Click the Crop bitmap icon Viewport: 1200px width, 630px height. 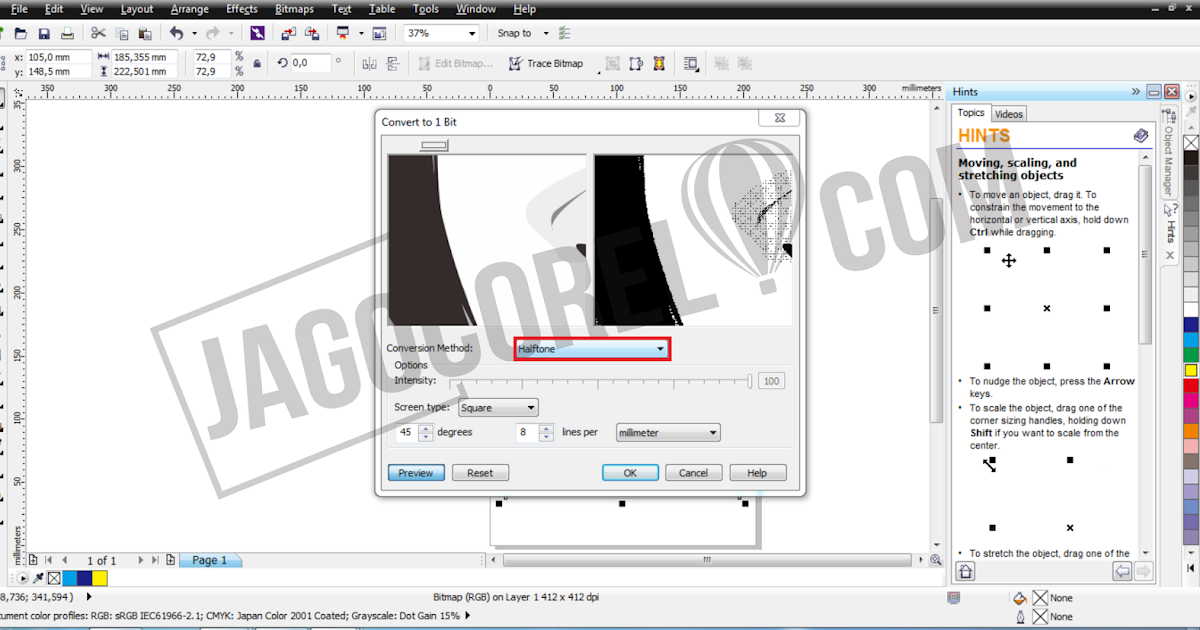(x=613, y=63)
